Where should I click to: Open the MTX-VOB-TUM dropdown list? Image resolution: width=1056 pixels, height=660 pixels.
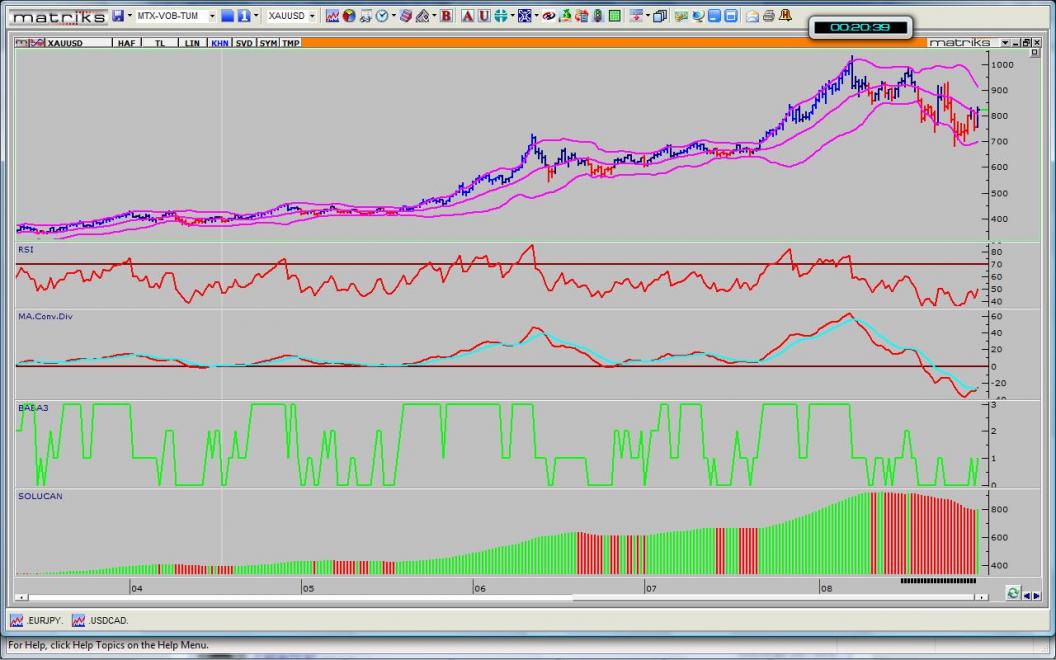(212, 16)
